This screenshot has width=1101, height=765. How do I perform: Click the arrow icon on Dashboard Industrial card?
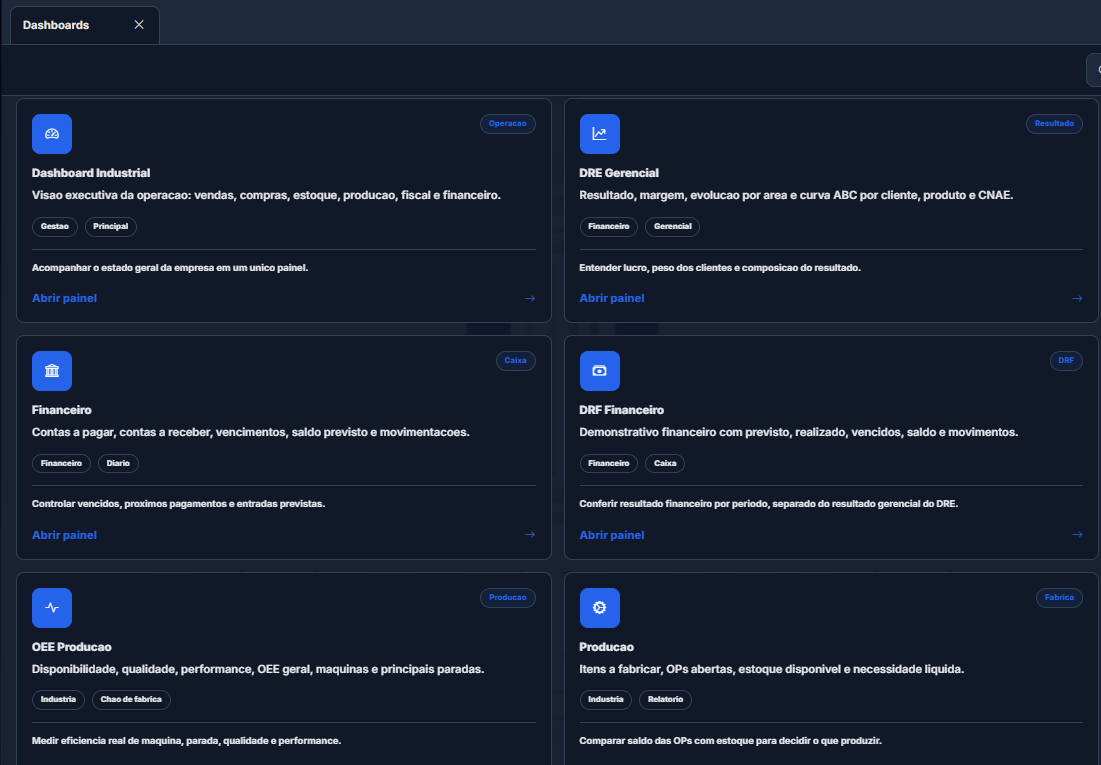coord(530,299)
